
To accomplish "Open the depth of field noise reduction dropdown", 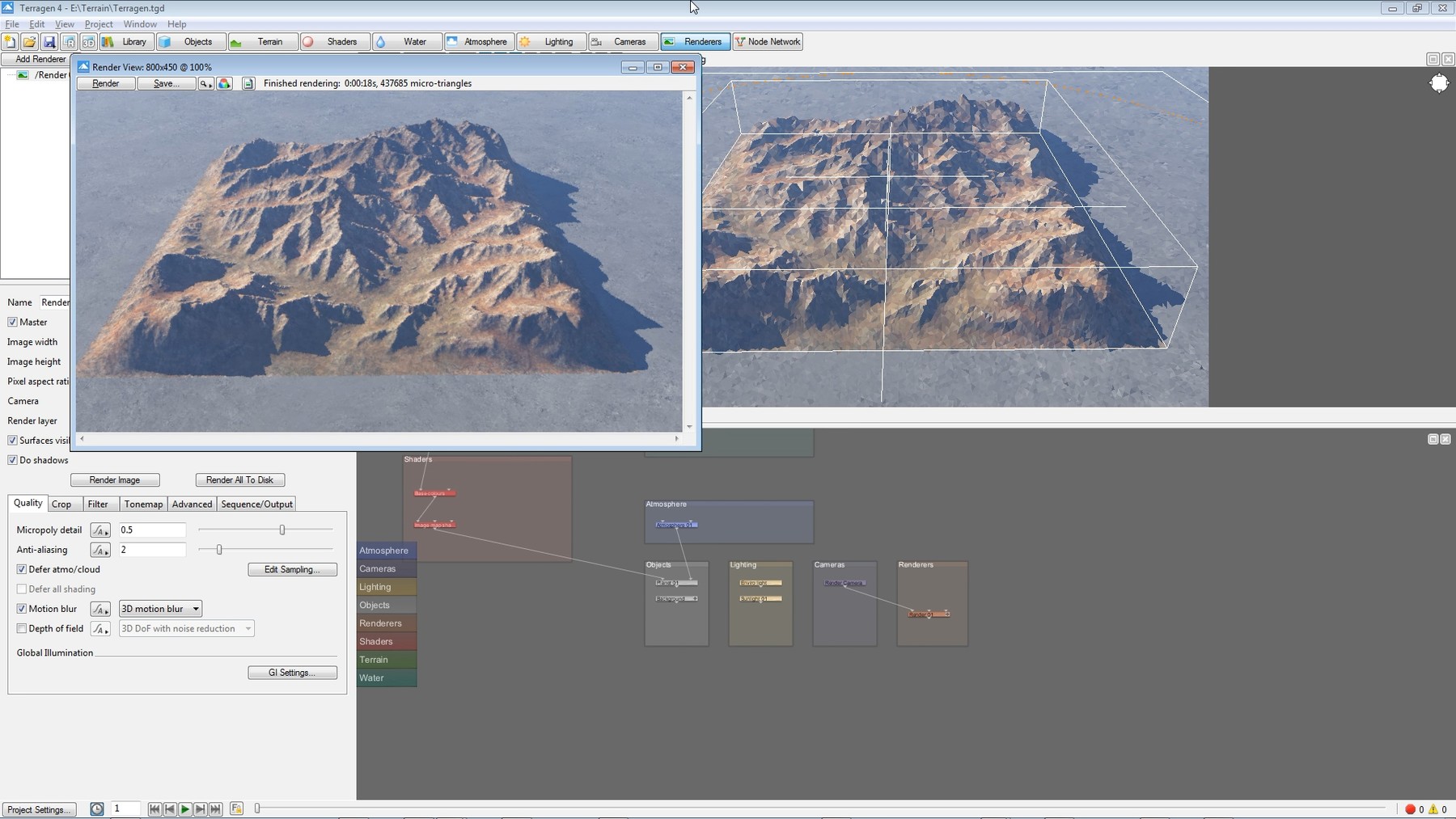I will tap(186, 628).
